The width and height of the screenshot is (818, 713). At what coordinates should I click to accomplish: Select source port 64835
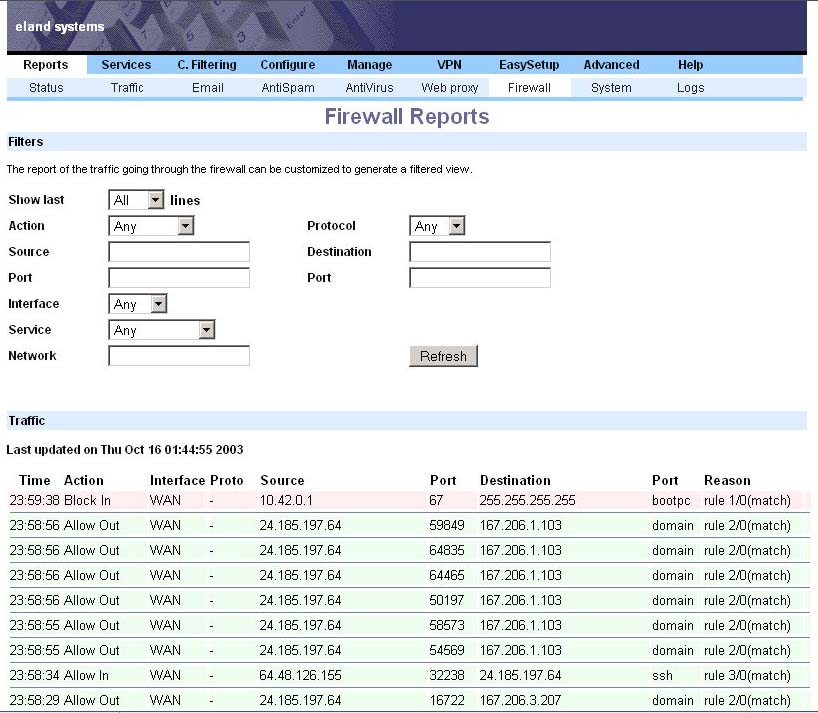pos(447,550)
